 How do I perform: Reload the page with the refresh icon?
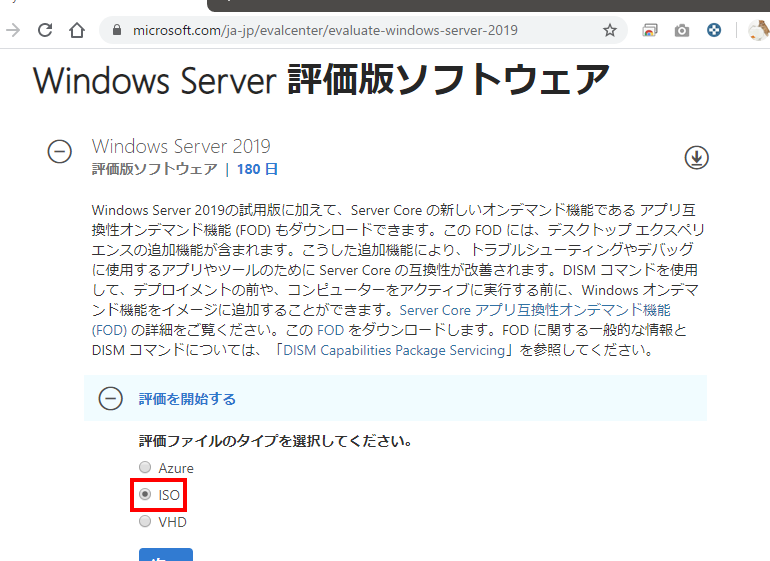45,30
